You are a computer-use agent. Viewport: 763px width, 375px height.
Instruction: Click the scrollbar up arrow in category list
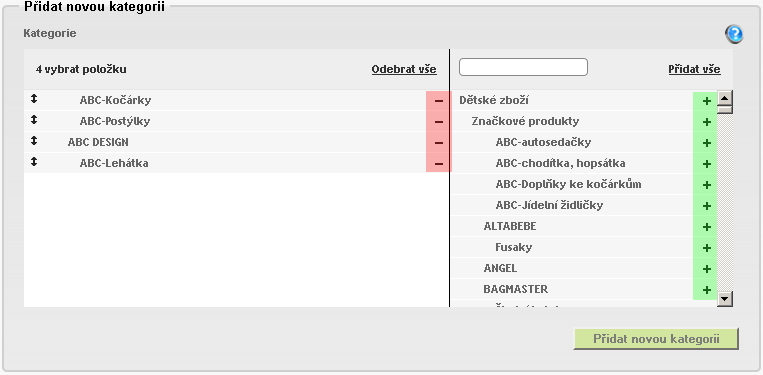point(725,98)
